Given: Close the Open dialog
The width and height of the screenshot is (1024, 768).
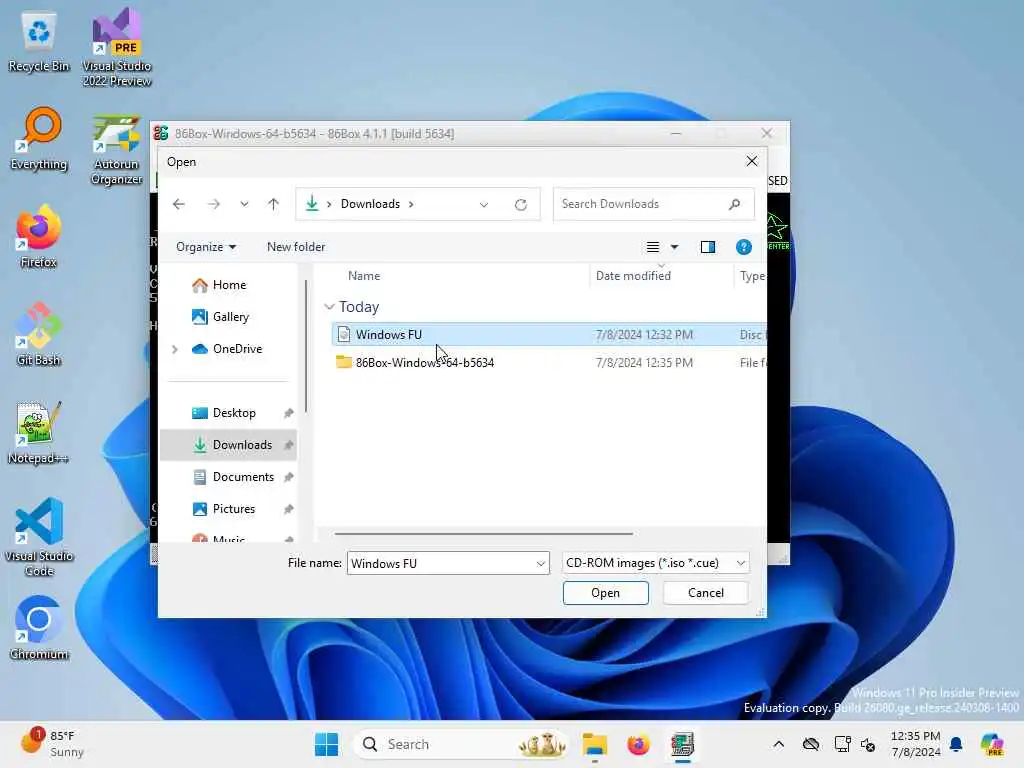Looking at the screenshot, I should tap(752, 161).
